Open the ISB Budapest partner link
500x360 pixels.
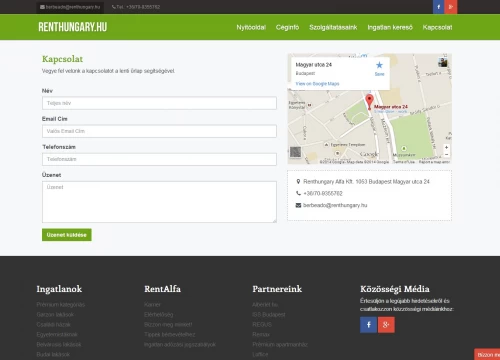[269, 315]
